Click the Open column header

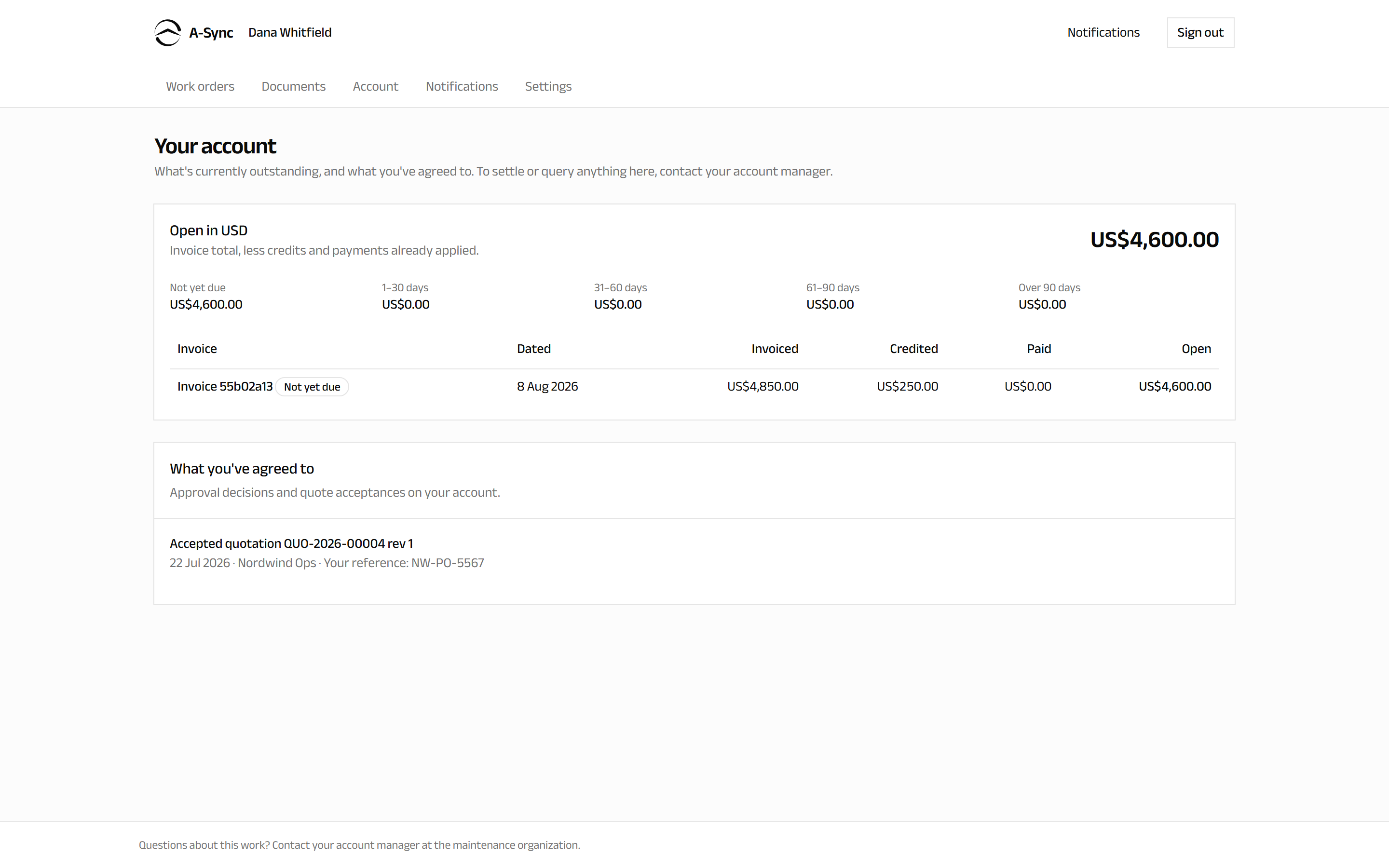point(1196,349)
